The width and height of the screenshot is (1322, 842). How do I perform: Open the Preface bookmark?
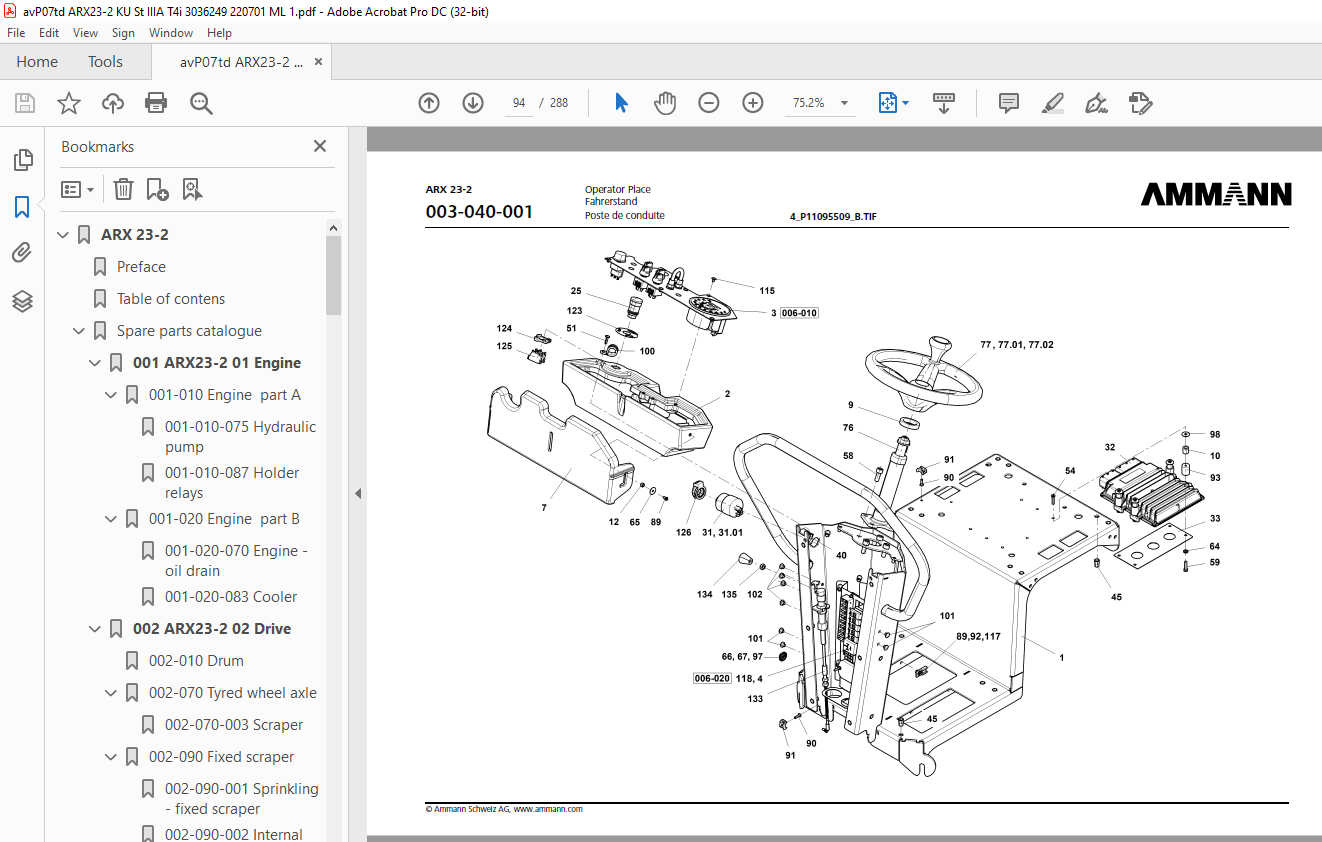pyautogui.click(x=141, y=267)
